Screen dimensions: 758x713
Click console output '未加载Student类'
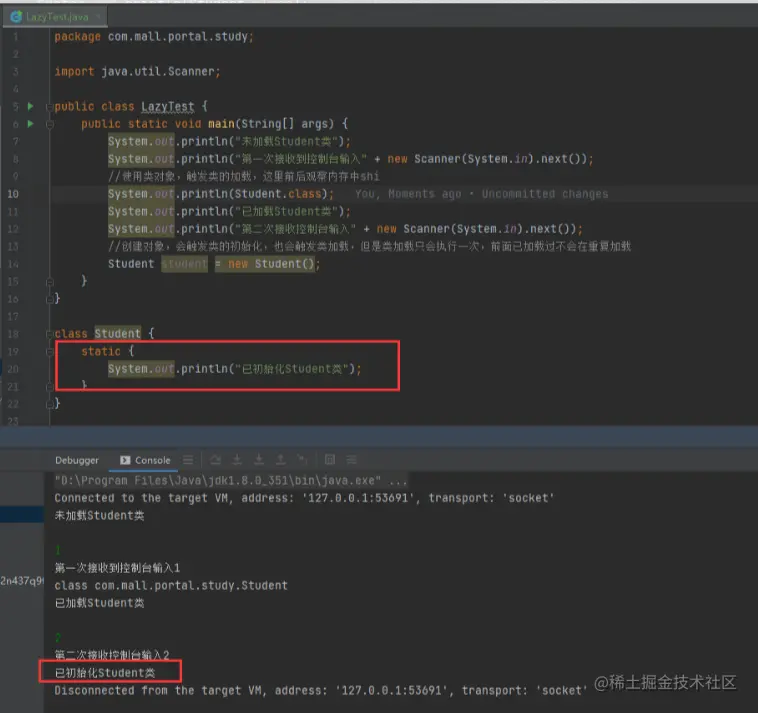99,516
